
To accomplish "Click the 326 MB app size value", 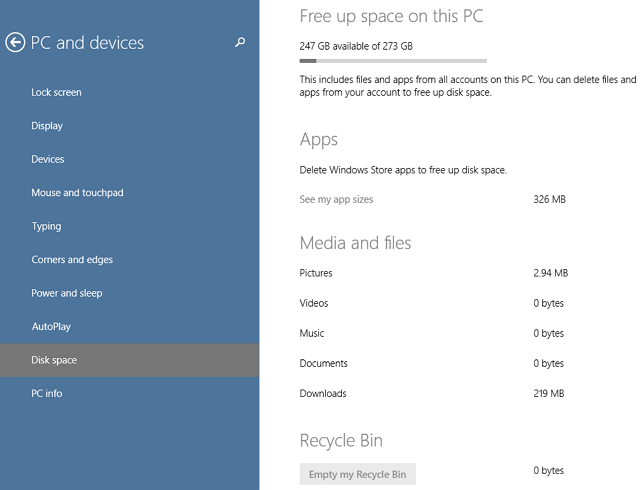I will (x=549, y=199).
